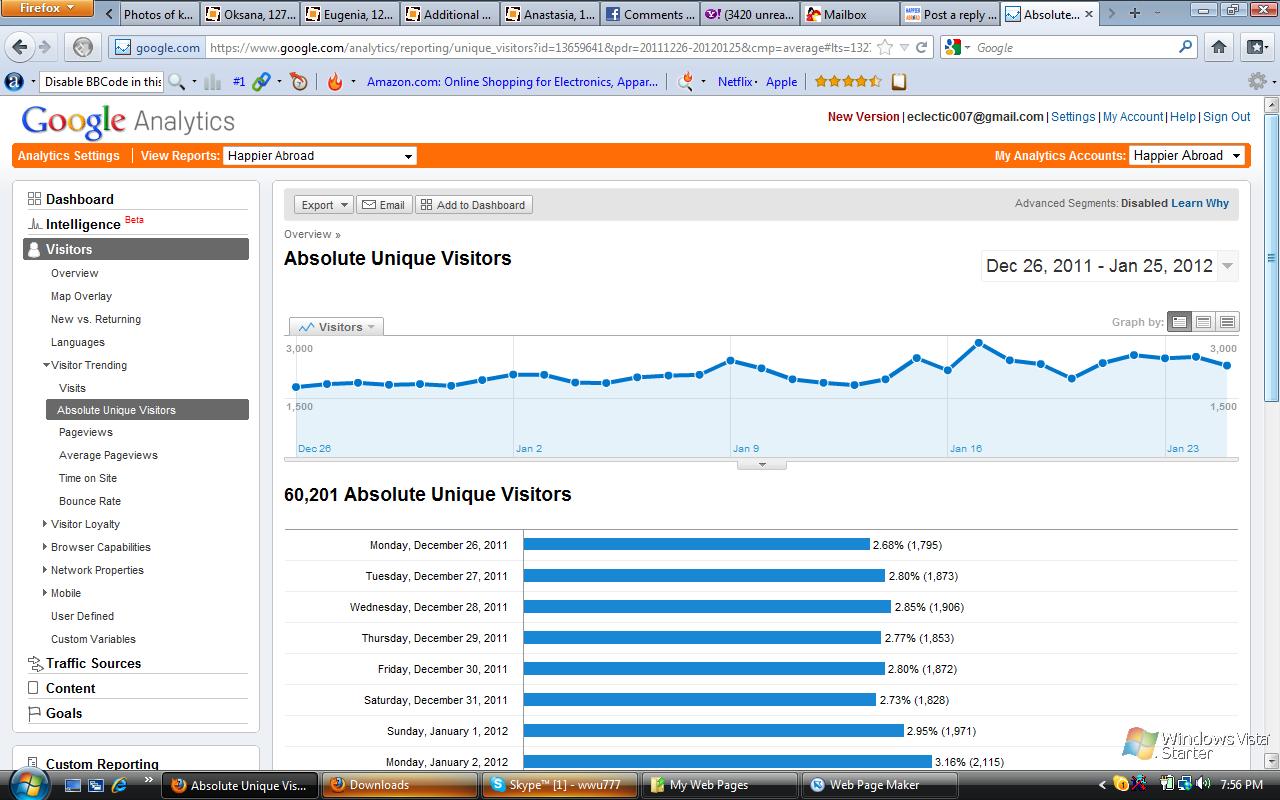Reload the current page
This screenshot has width=1280, height=800.
[921, 47]
